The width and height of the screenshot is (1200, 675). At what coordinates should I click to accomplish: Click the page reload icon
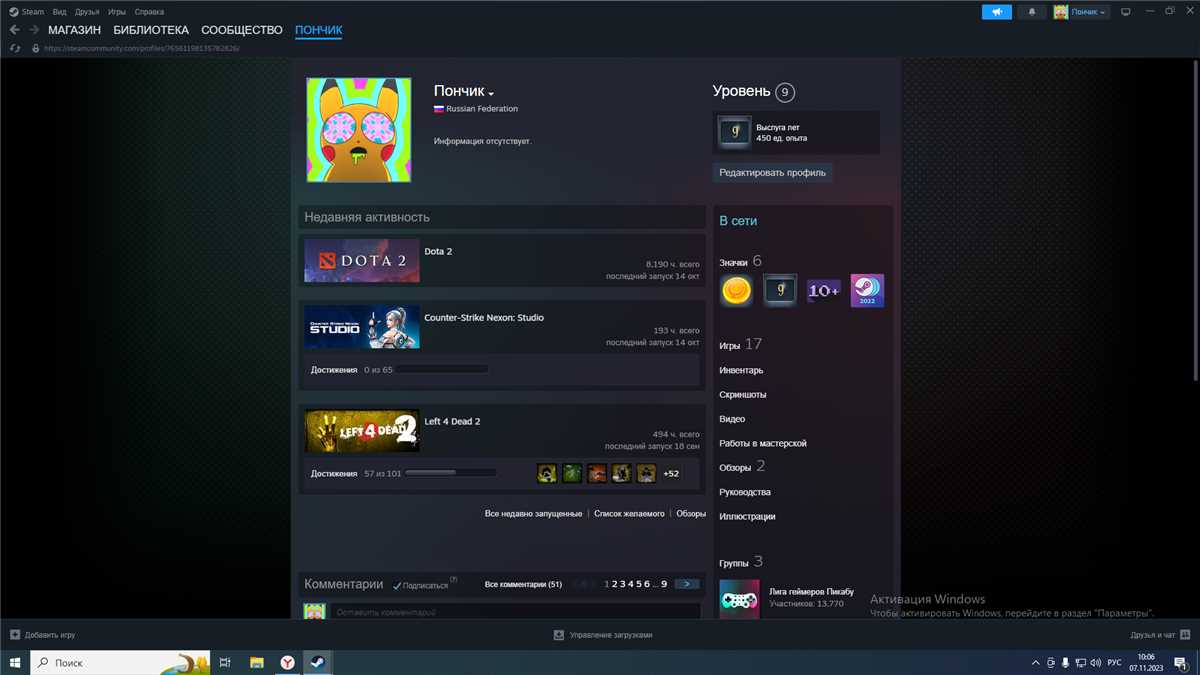pyautogui.click(x=14, y=48)
